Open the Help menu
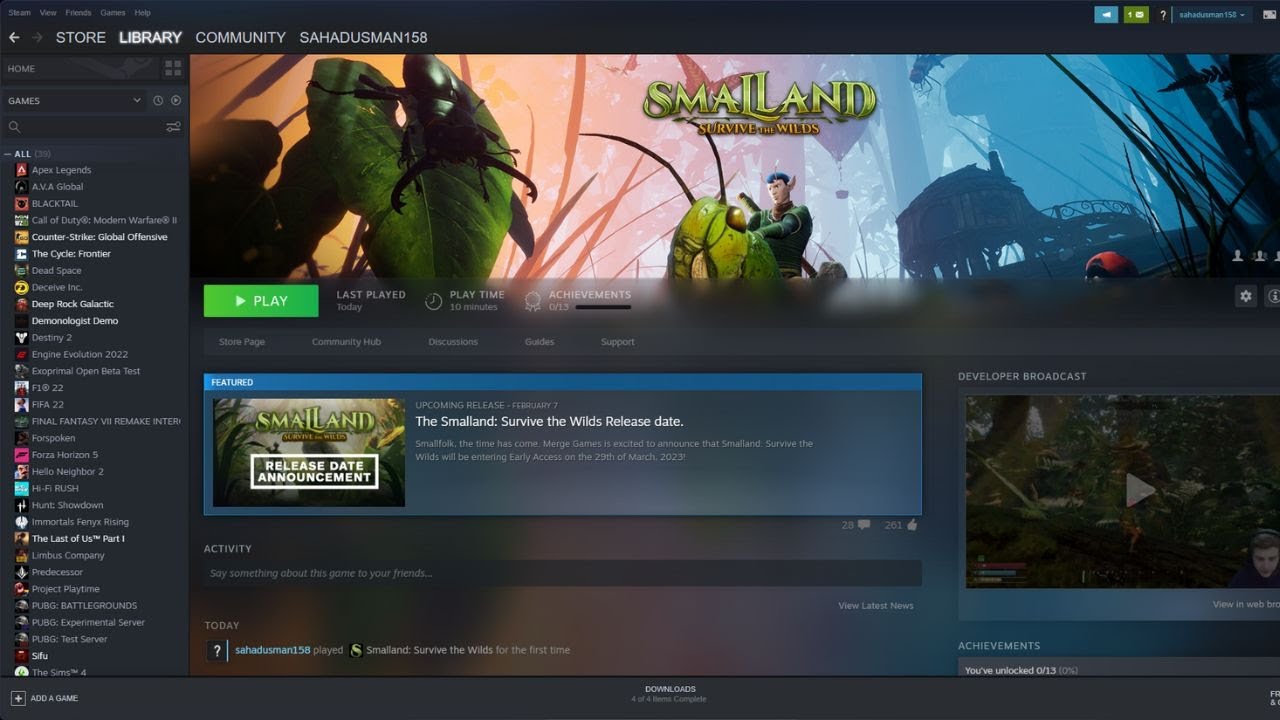This screenshot has width=1280, height=720. (x=142, y=13)
